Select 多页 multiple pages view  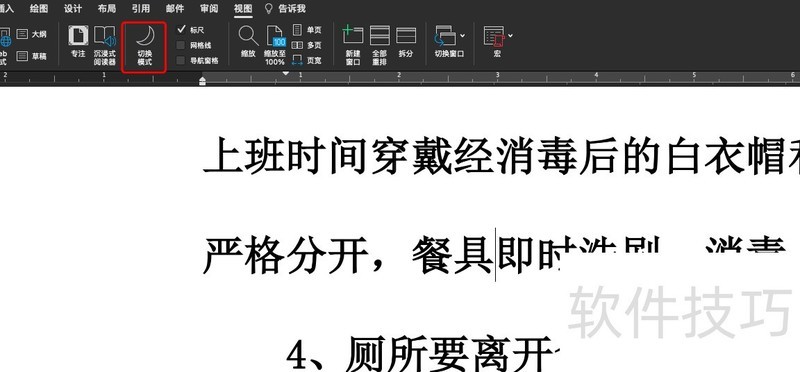[307, 45]
